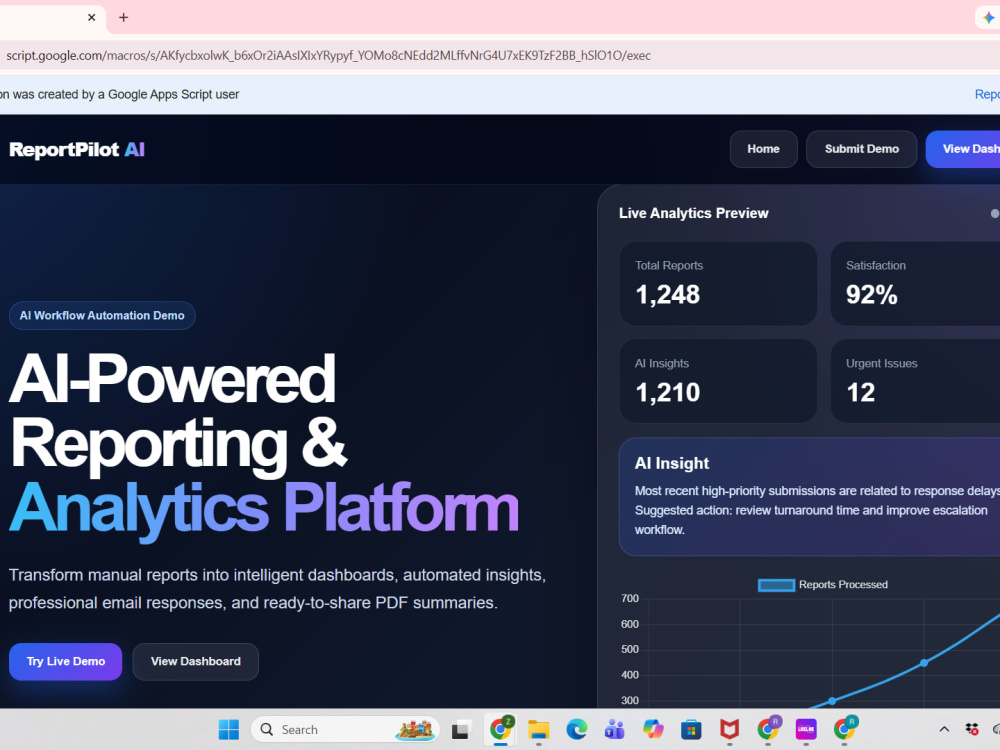Viewport: 1000px width, 750px height.
Task: Select the AI Insights 1,210 card
Action: coord(718,381)
